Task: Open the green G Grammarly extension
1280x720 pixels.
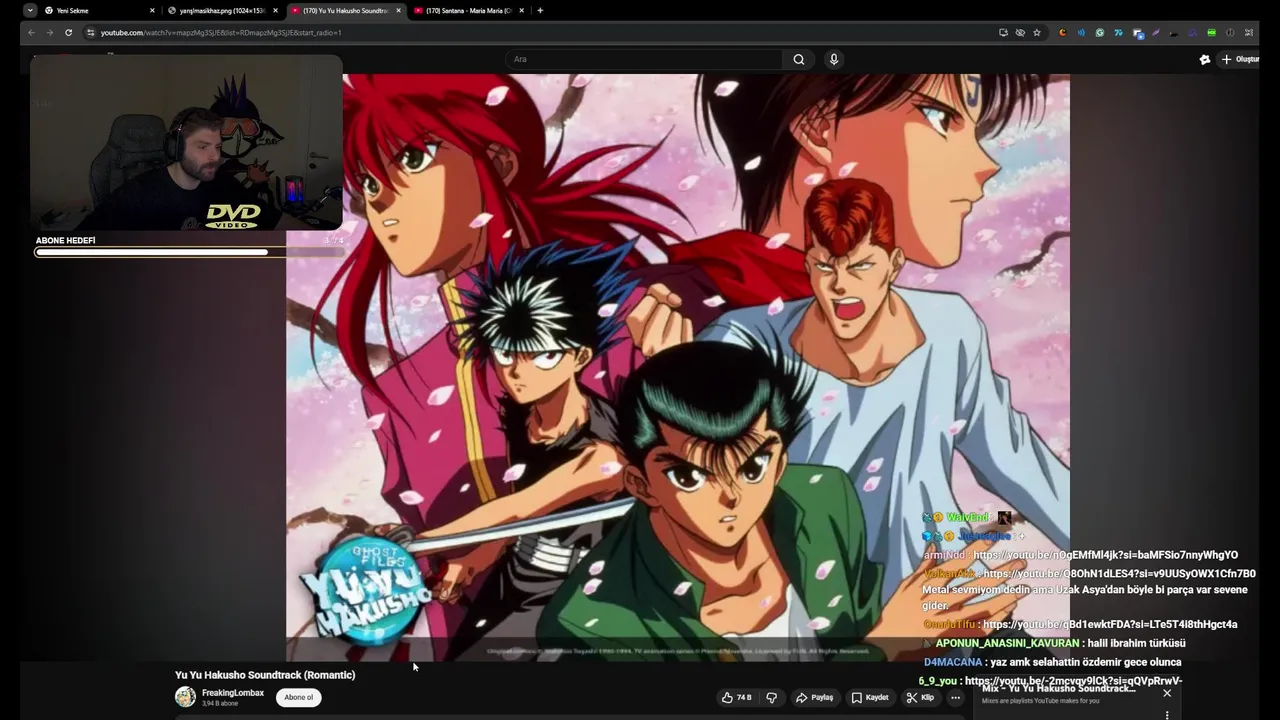Action: (1099, 32)
